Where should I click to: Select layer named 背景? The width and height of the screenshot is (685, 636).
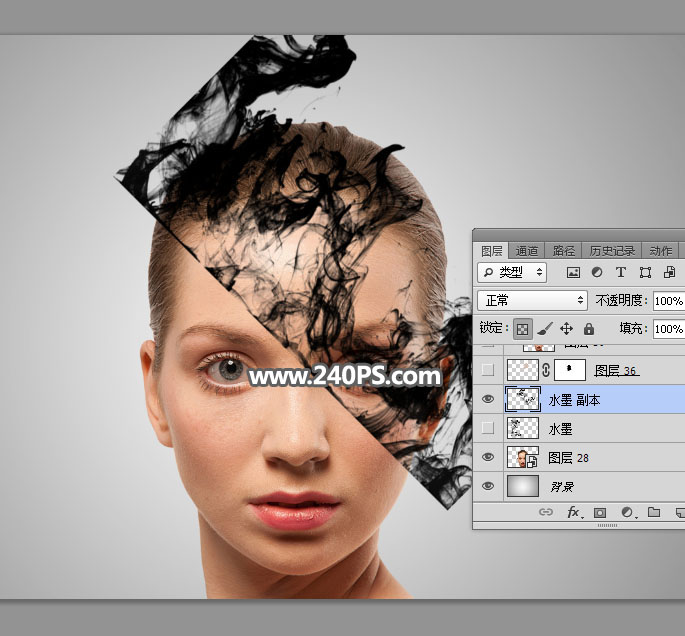[561, 487]
